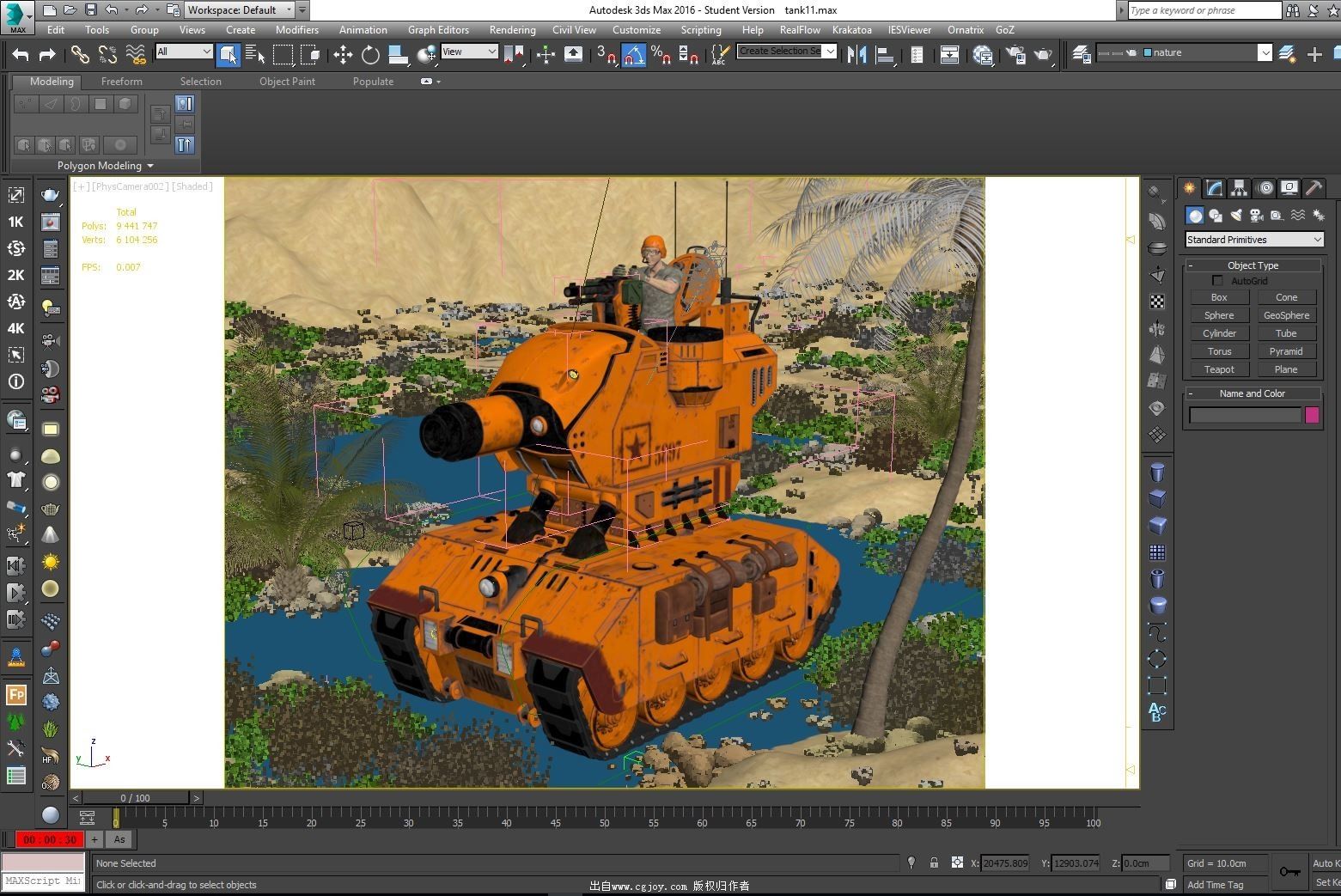The height and width of the screenshot is (896, 1341).
Task: Open the Modifiers menu
Action: 297,29
